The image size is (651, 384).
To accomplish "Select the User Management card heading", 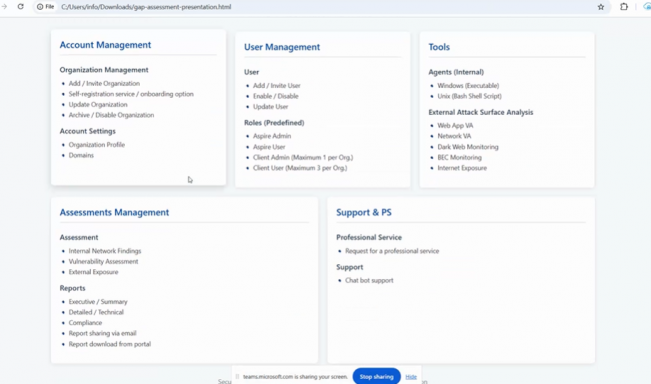I will point(282,47).
